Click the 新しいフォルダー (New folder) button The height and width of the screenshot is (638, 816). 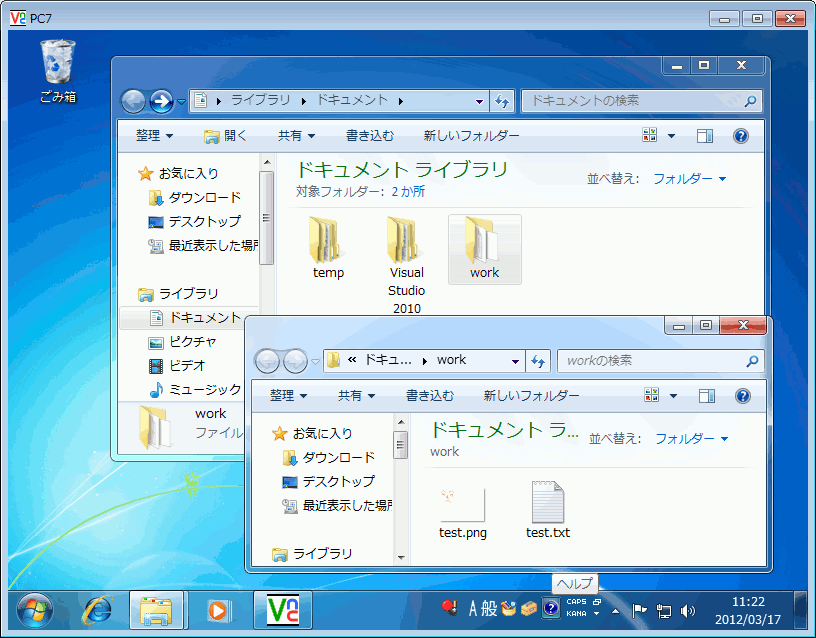(x=530, y=395)
